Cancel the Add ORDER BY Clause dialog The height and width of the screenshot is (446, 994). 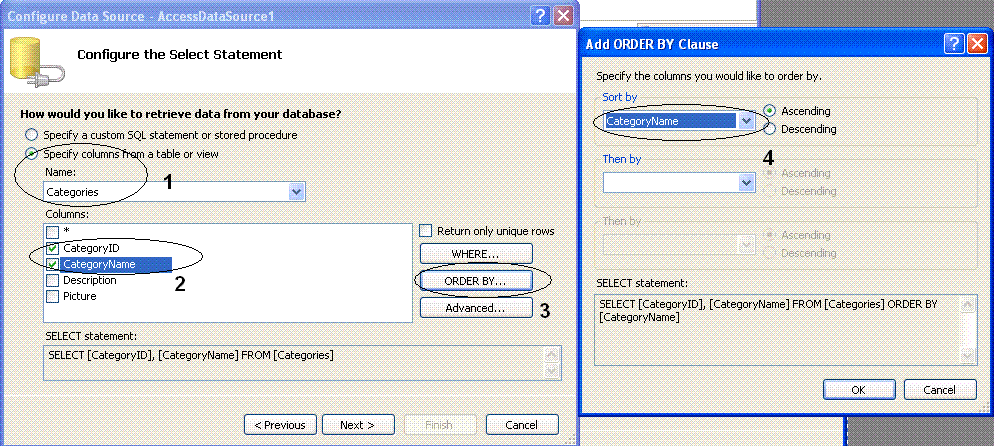pyautogui.click(x=939, y=390)
